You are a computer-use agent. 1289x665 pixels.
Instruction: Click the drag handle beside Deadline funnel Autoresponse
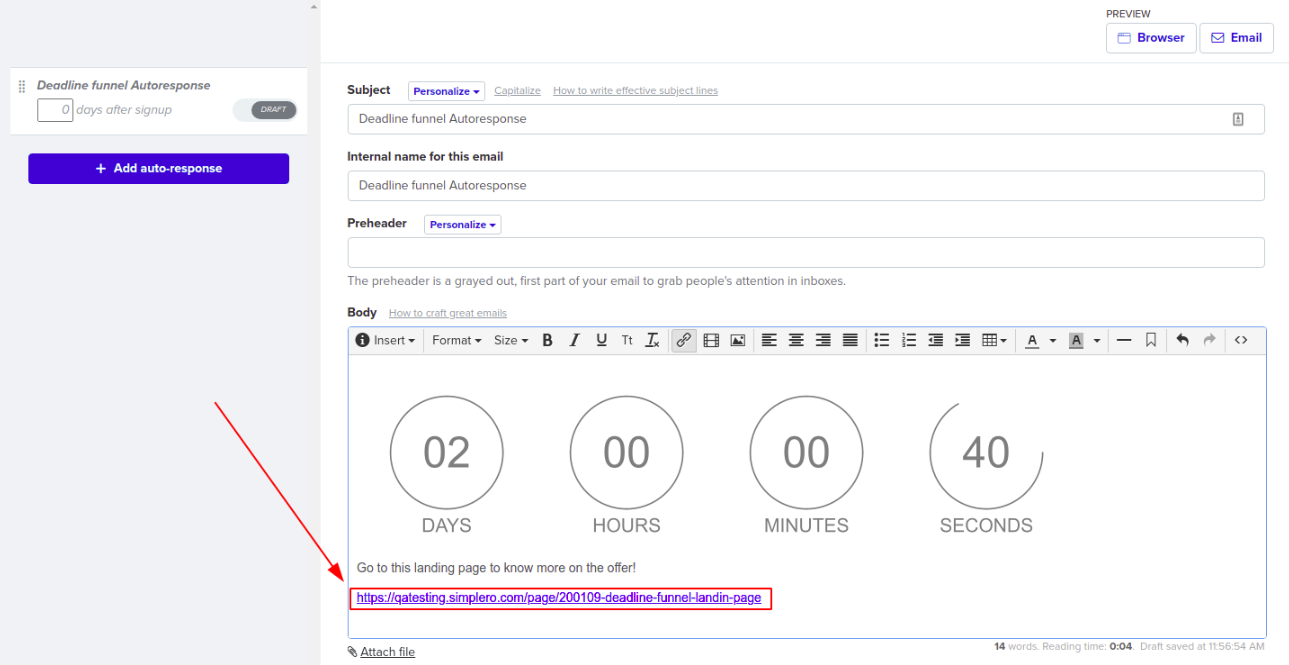tap(22, 87)
